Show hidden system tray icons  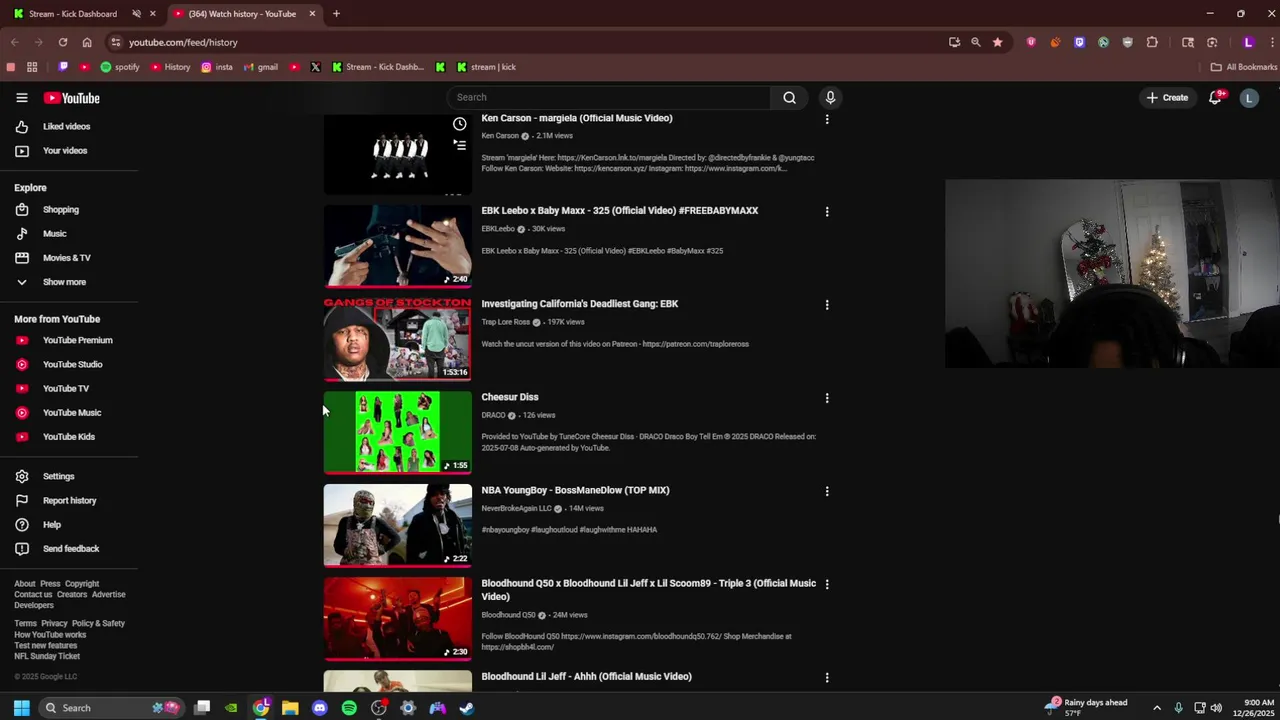[x=1157, y=708]
